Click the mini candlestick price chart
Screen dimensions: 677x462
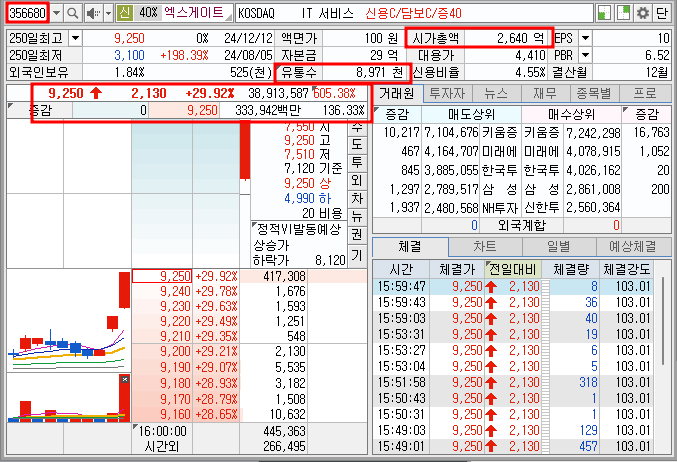point(69,320)
